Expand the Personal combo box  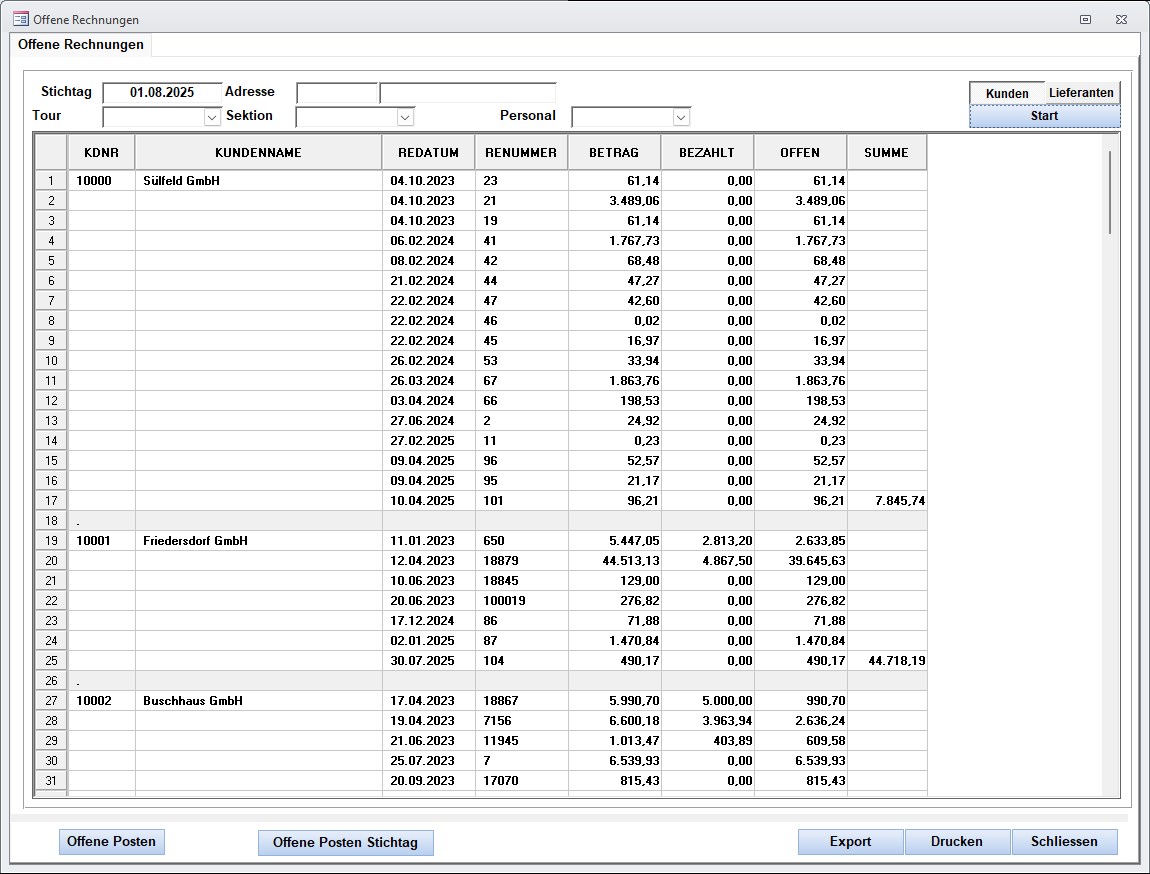tap(681, 117)
